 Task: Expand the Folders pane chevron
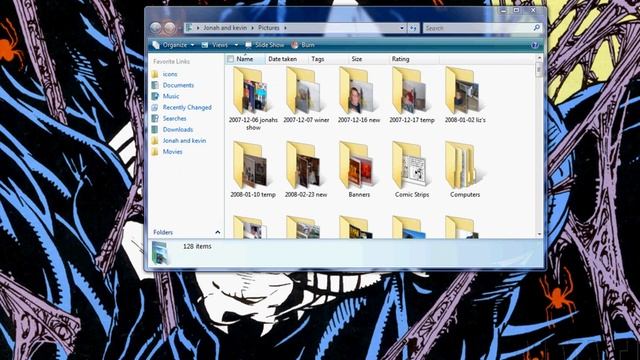(218, 232)
